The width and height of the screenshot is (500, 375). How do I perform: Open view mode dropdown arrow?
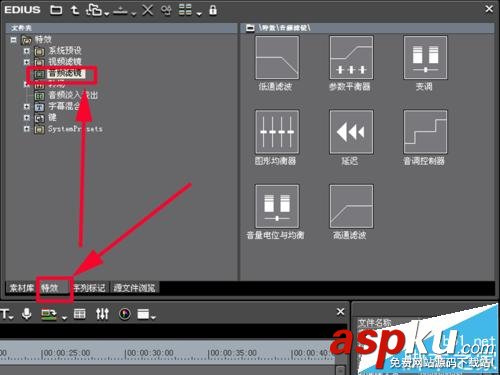[x=199, y=13]
